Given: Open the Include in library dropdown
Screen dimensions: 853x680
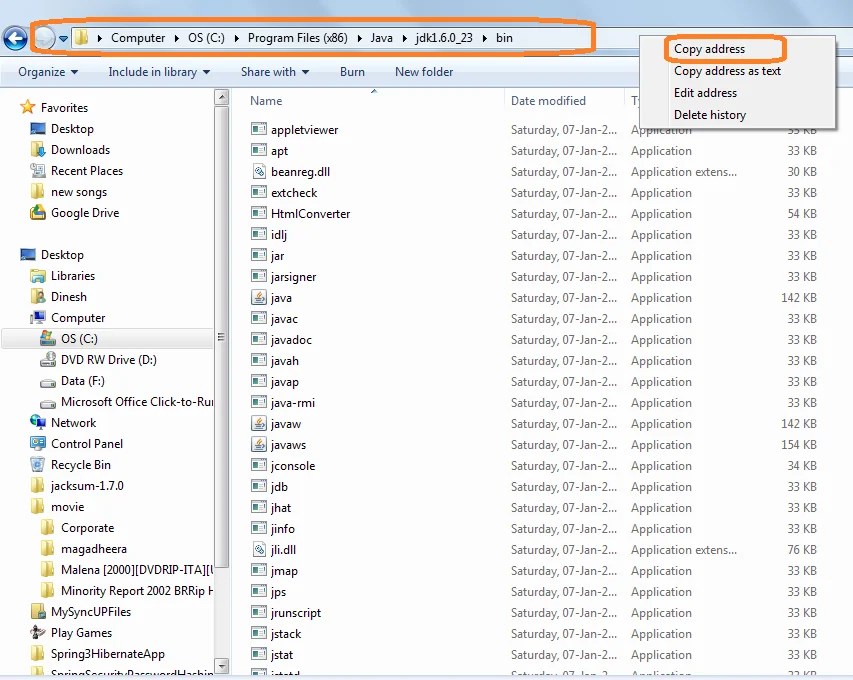Looking at the screenshot, I should coord(159,72).
